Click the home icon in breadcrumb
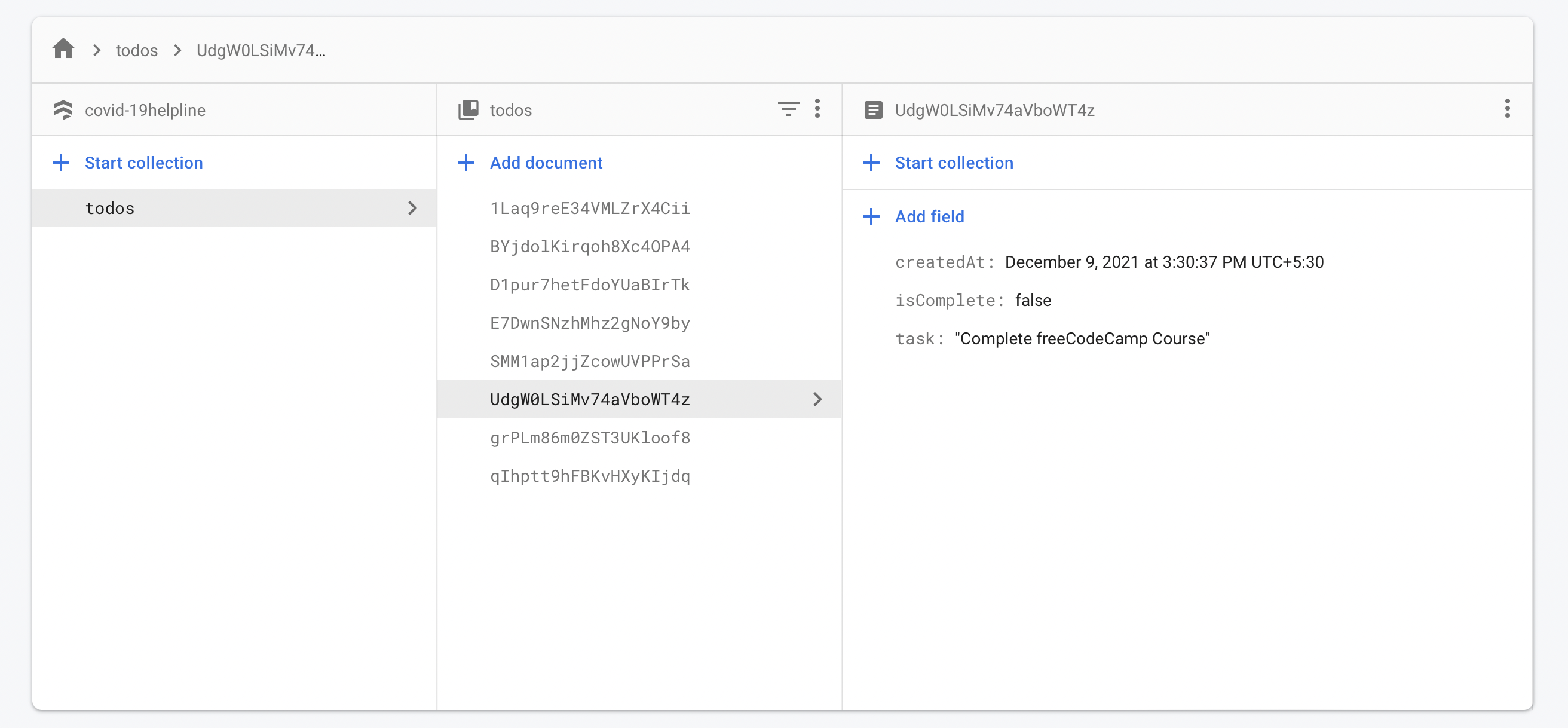This screenshot has height=728, width=1568. click(x=63, y=48)
